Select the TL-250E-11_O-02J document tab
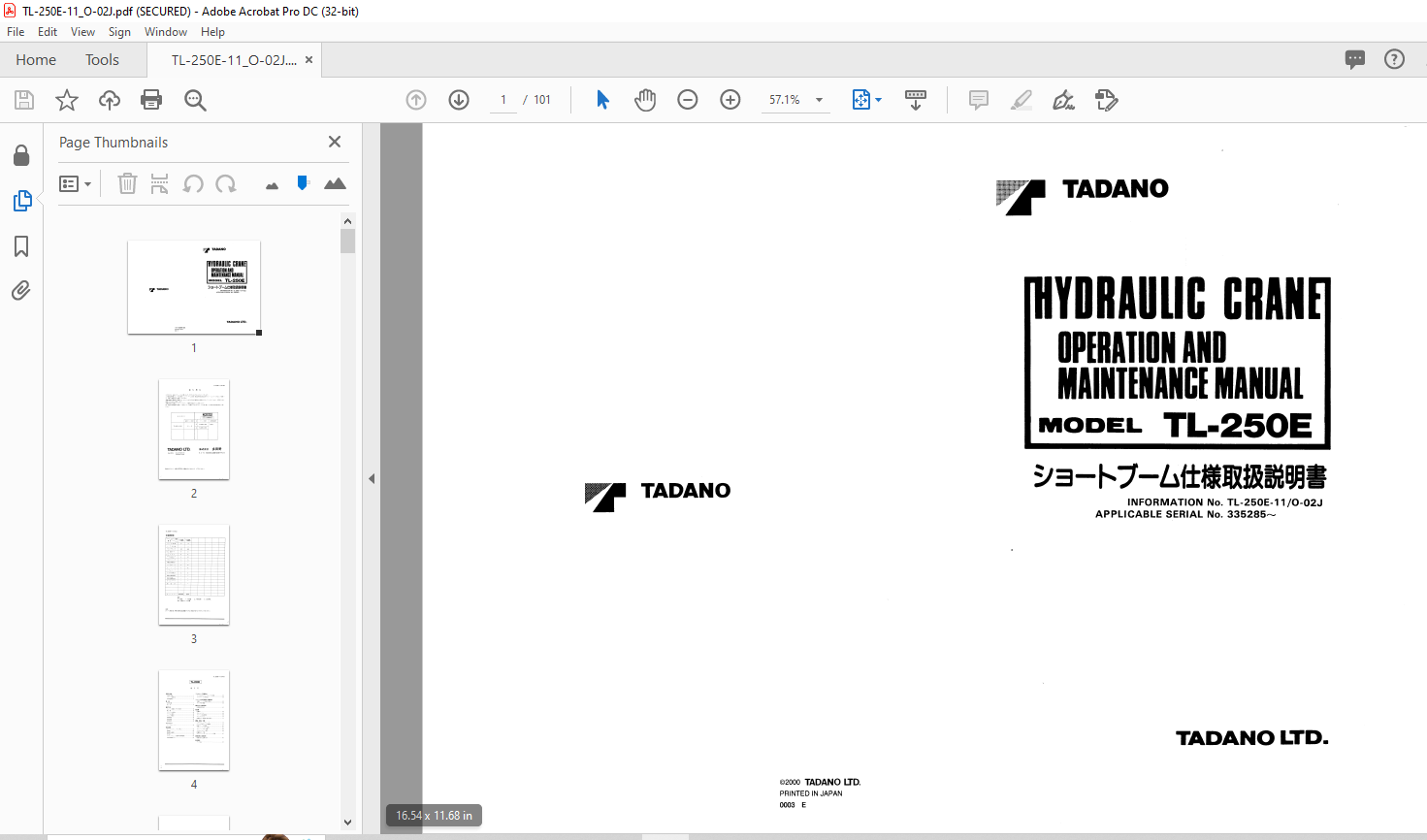The width and height of the screenshot is (1427, 840). click(234, 60)
